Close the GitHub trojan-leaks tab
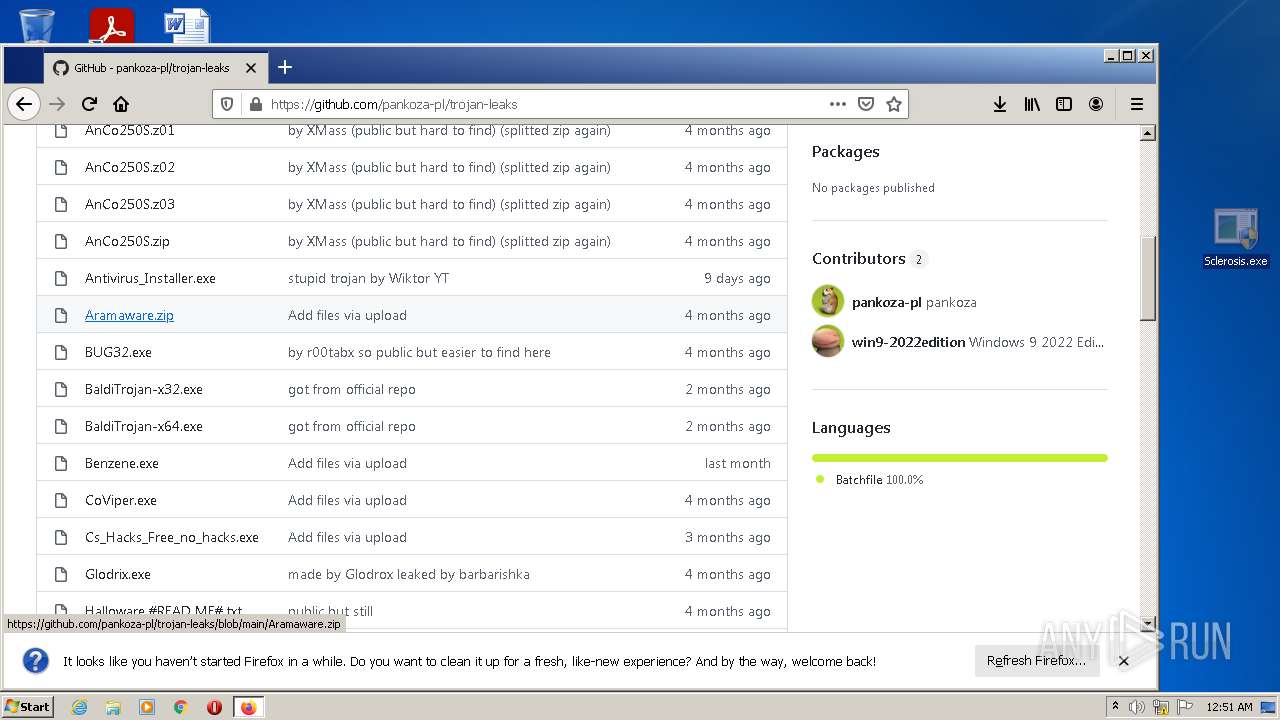1280x720 pixels. click(x=251, y=68)
